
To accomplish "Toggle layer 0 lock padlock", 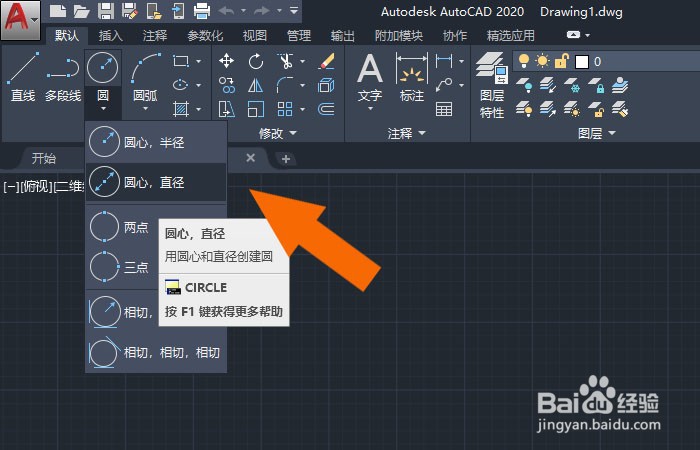I will (x=562, y=61).
